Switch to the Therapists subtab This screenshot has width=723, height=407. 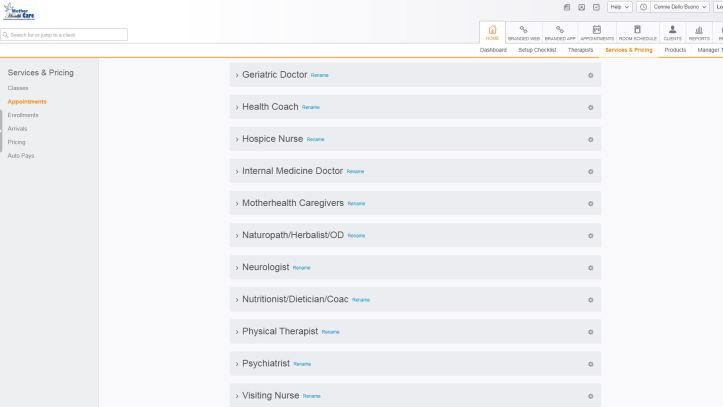(x=580, y=50)
